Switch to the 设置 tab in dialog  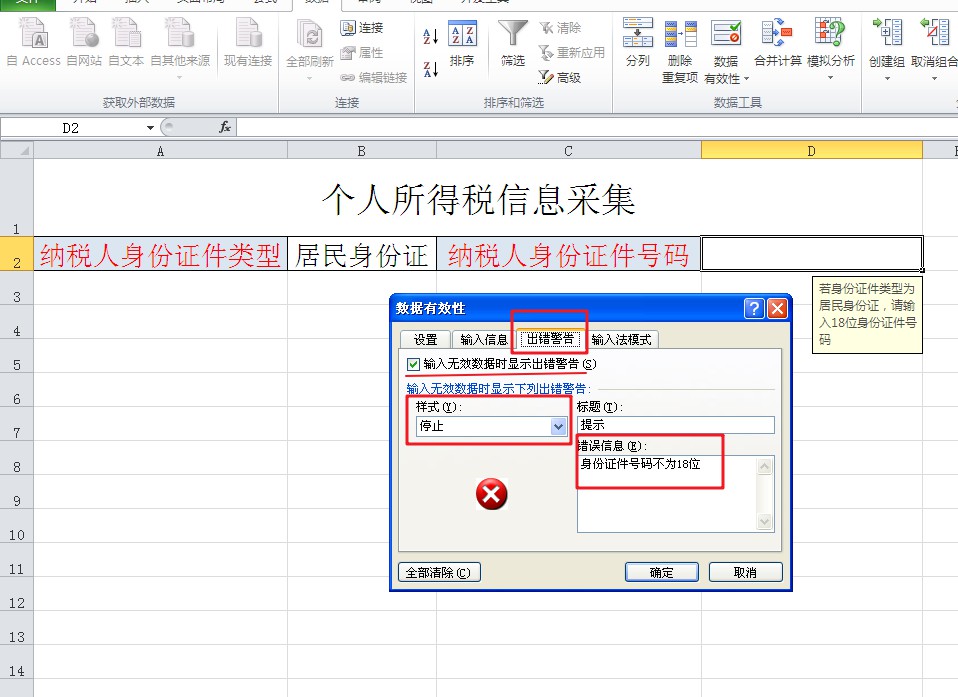(425, 340)
